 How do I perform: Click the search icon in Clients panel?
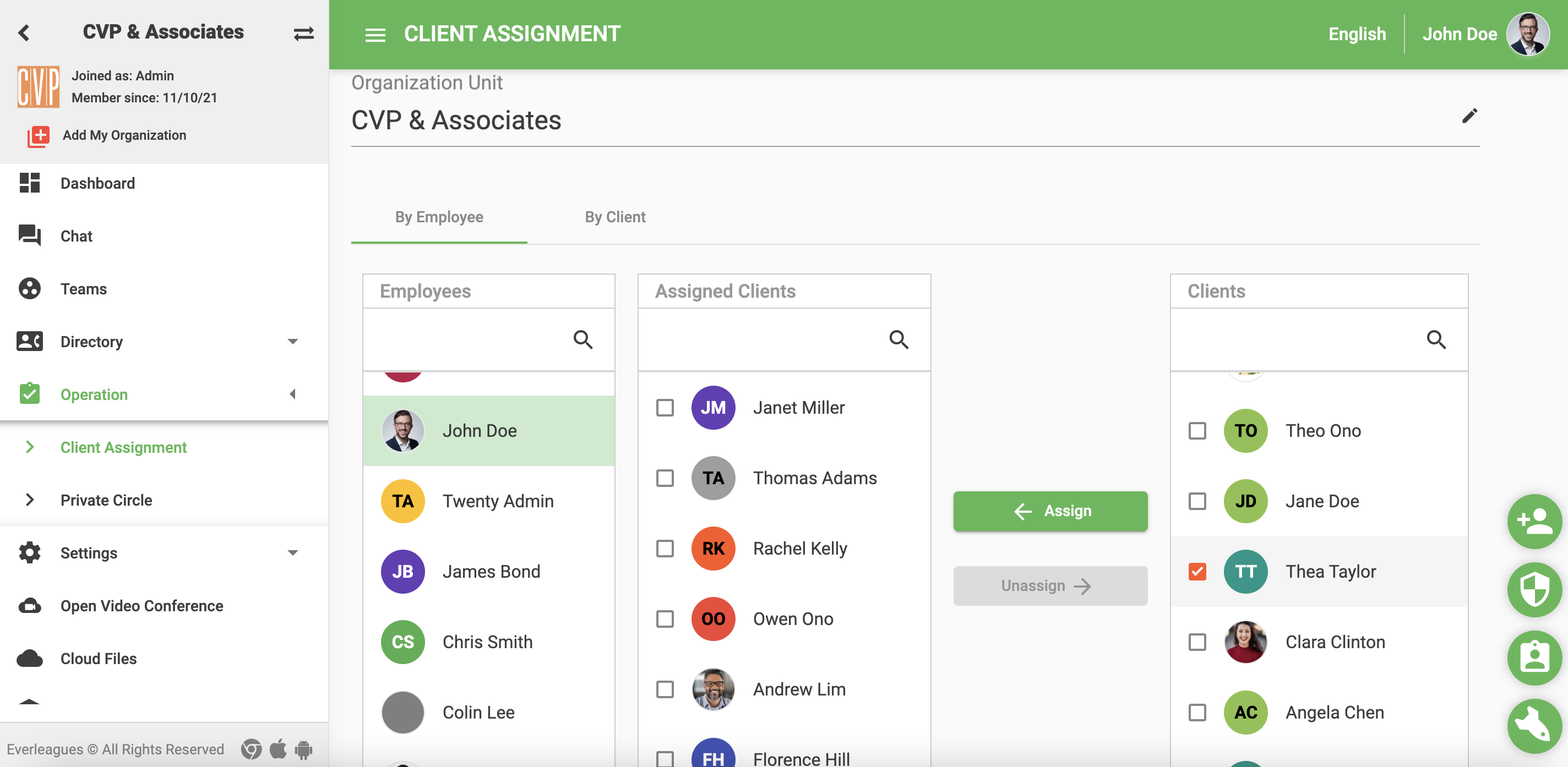point(1436,339)
